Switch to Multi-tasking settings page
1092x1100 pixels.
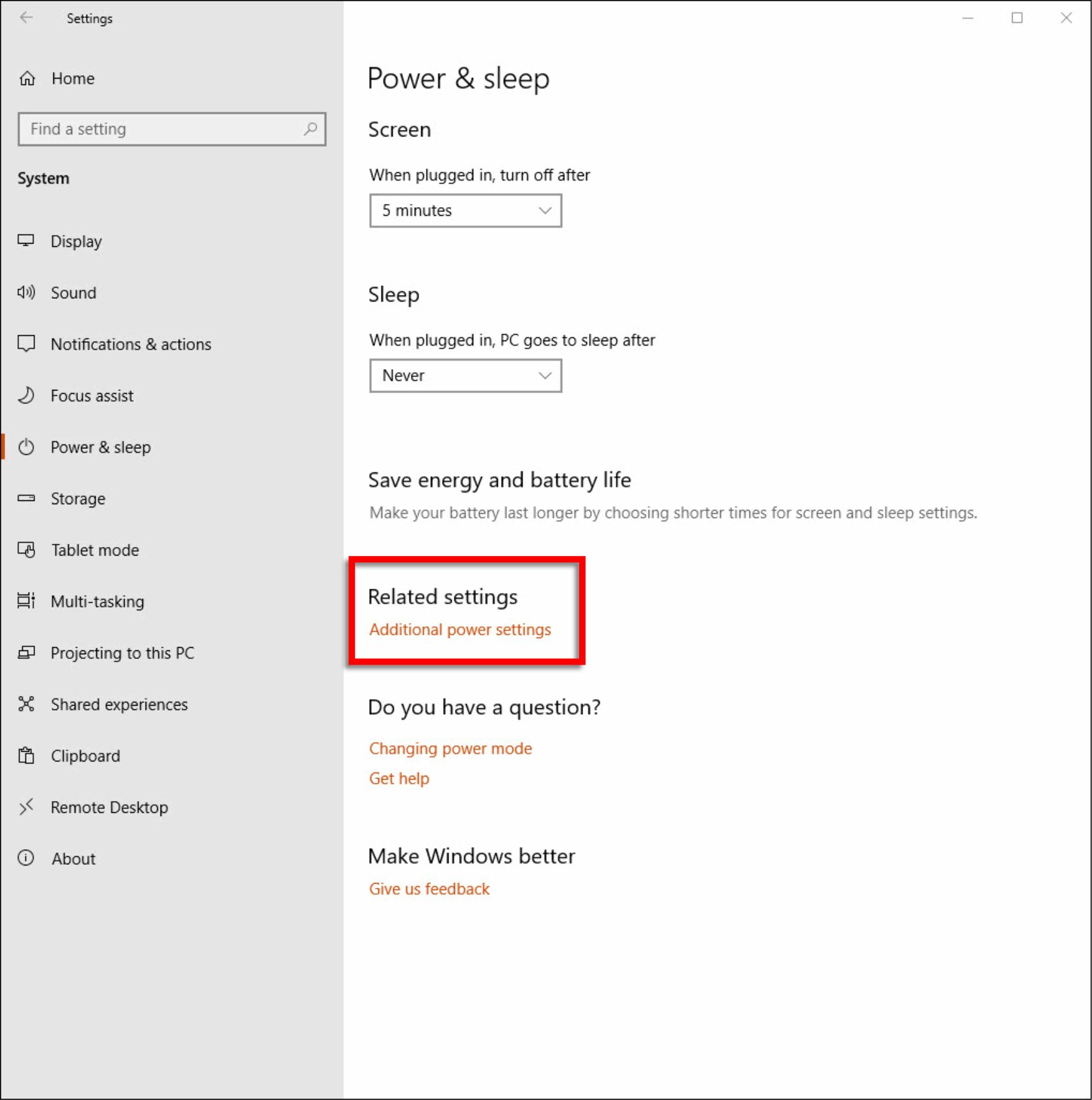(97, 602)
